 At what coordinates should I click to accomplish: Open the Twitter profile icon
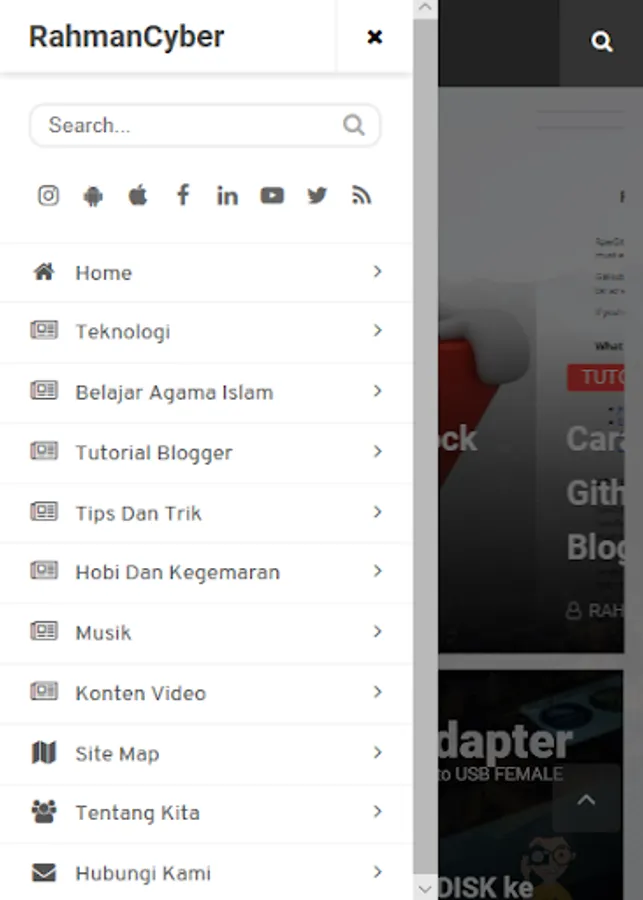pyautogui.click(x=317, y=196)
